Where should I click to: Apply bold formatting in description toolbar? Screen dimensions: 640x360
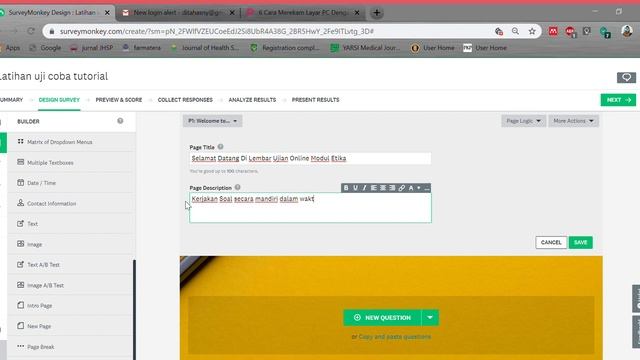point(346,188)
